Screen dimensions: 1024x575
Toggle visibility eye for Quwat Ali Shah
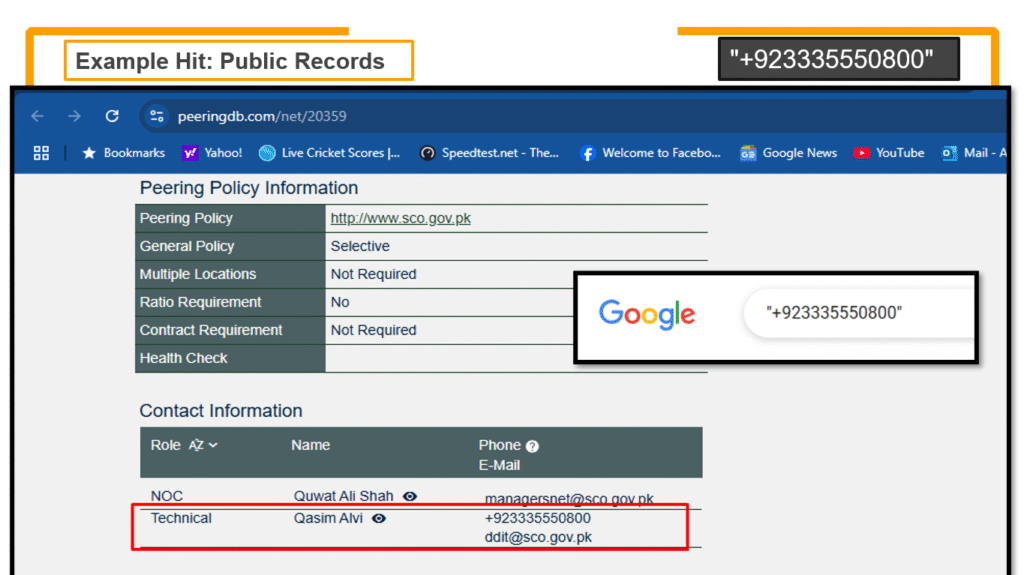coord(410,497)
